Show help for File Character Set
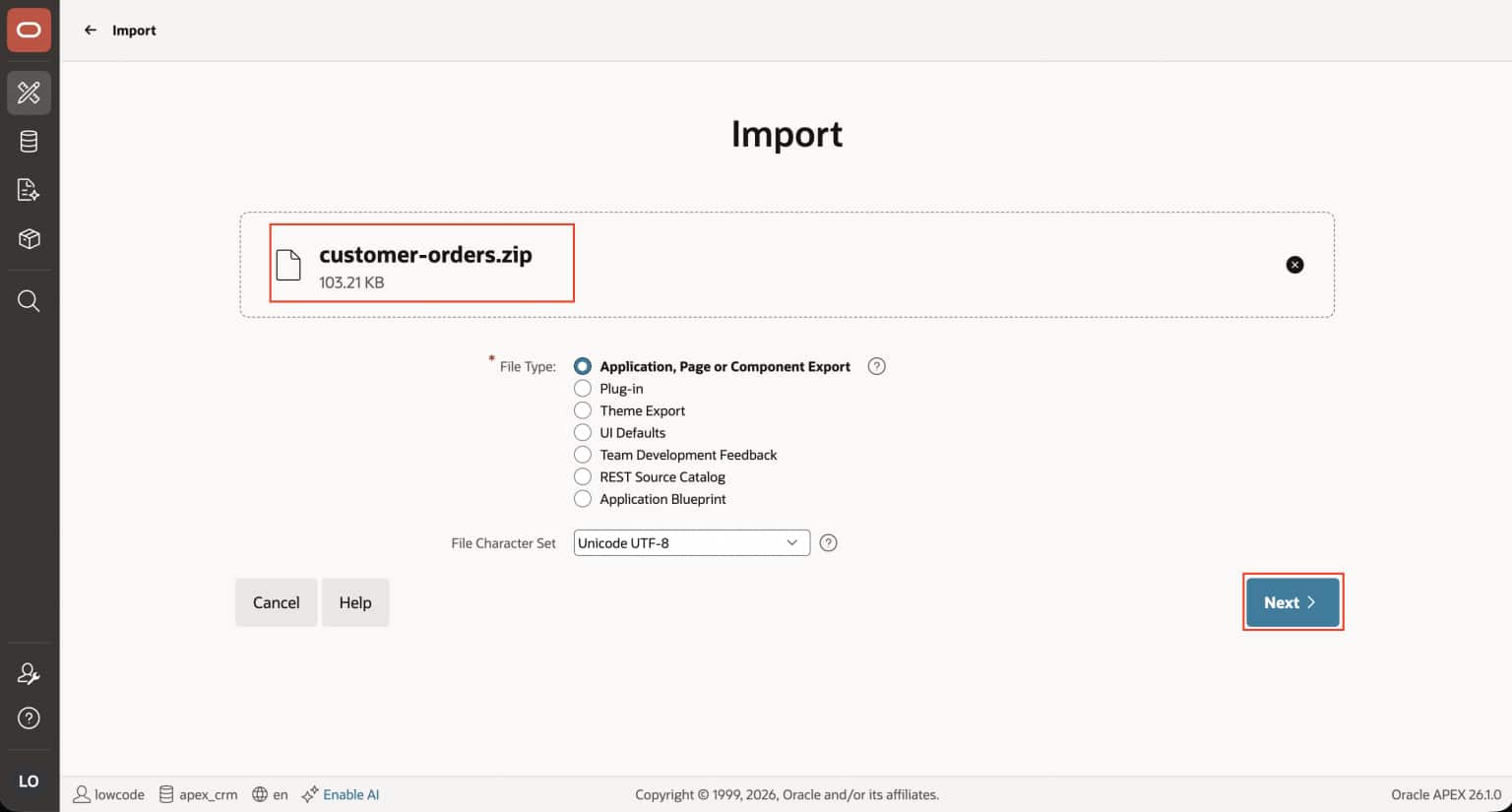 pyautogui.click(x=828, y=543)
